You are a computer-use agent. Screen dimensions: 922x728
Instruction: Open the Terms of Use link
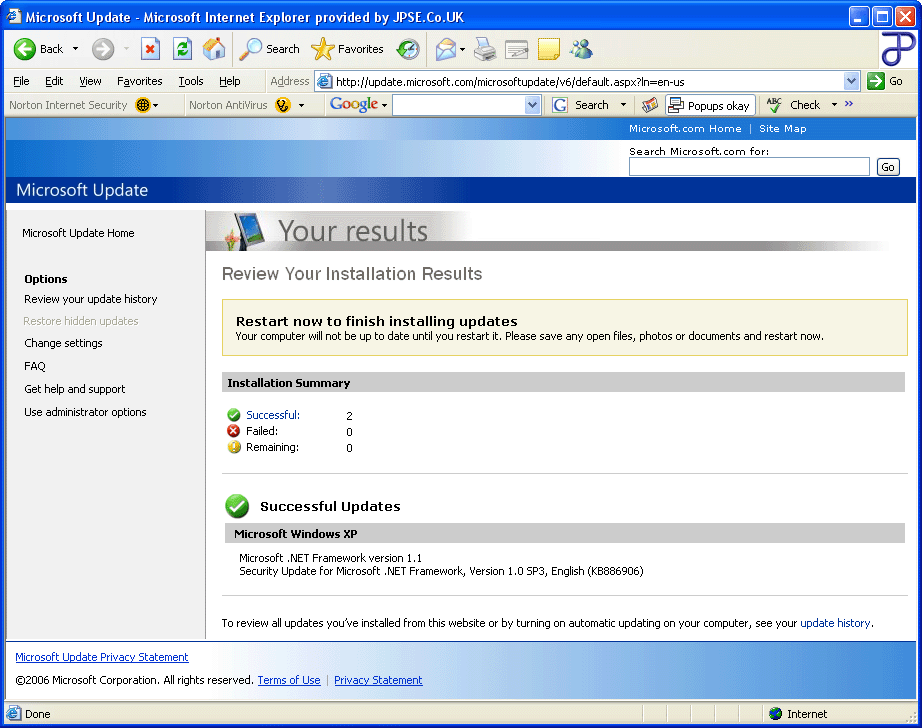[289, 680]
